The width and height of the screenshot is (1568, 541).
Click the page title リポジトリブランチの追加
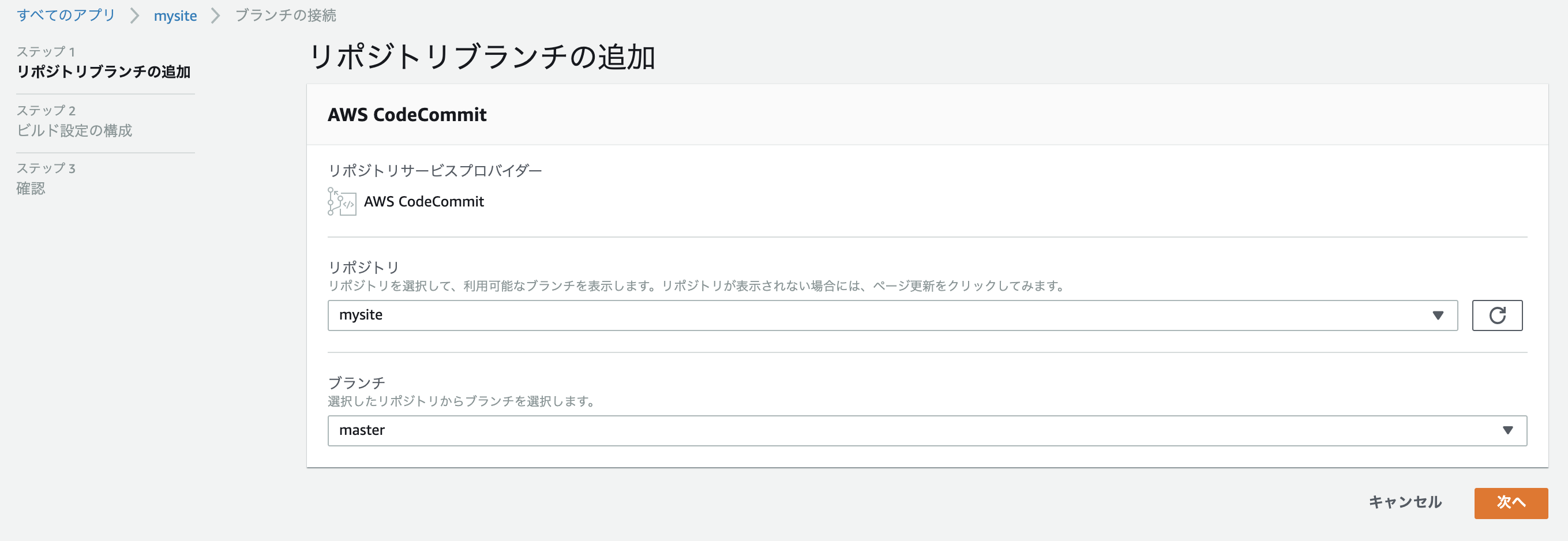tap(483, 57)
